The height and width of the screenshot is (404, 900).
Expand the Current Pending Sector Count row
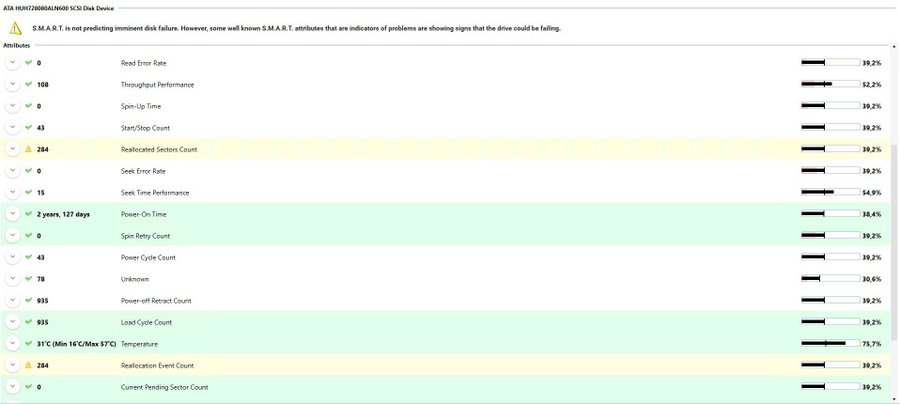(x=13, y=387)
